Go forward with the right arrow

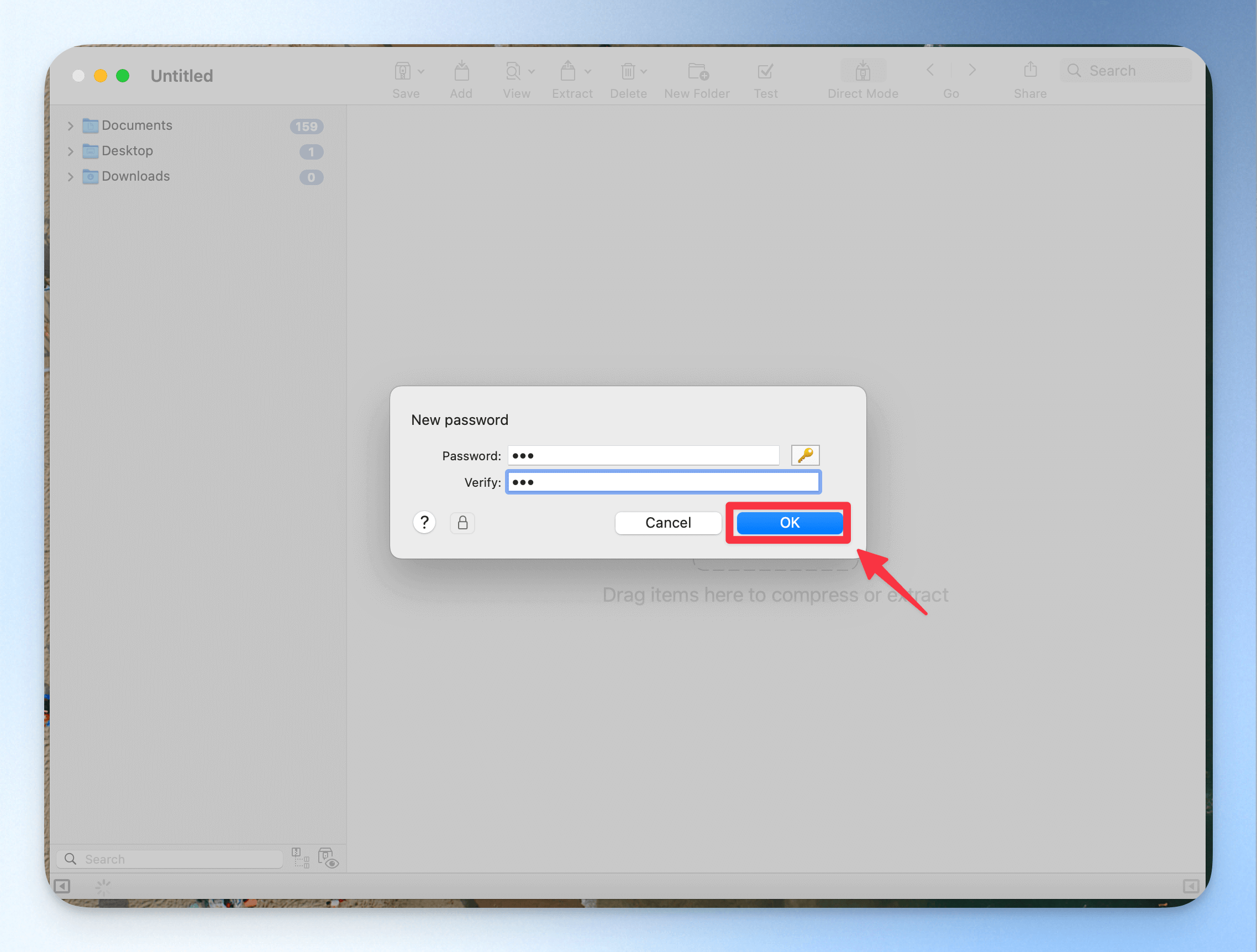[972, 71]
